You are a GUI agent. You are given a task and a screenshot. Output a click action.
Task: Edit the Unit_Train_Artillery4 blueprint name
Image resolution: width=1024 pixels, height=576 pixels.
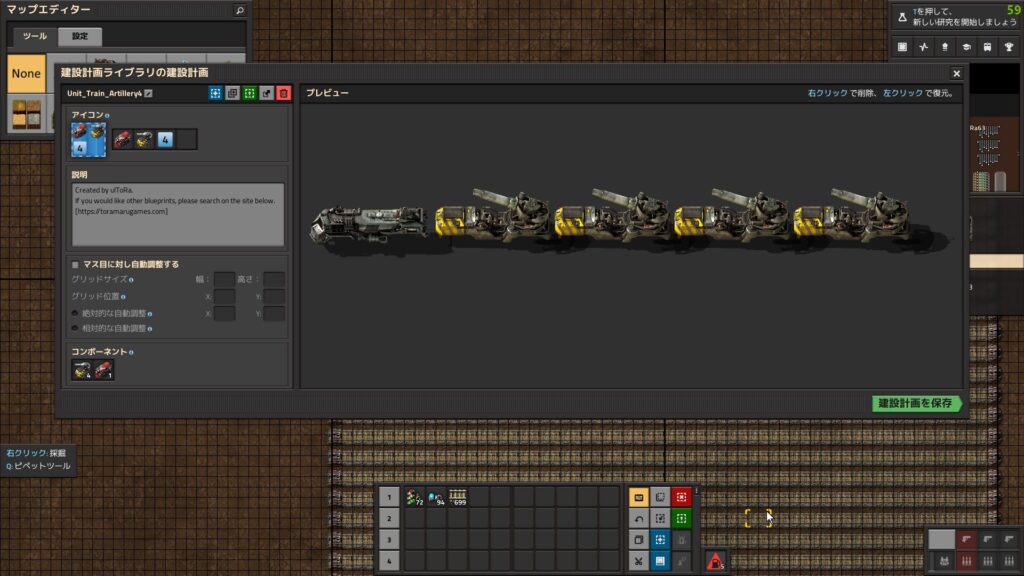tap(149, 93)
